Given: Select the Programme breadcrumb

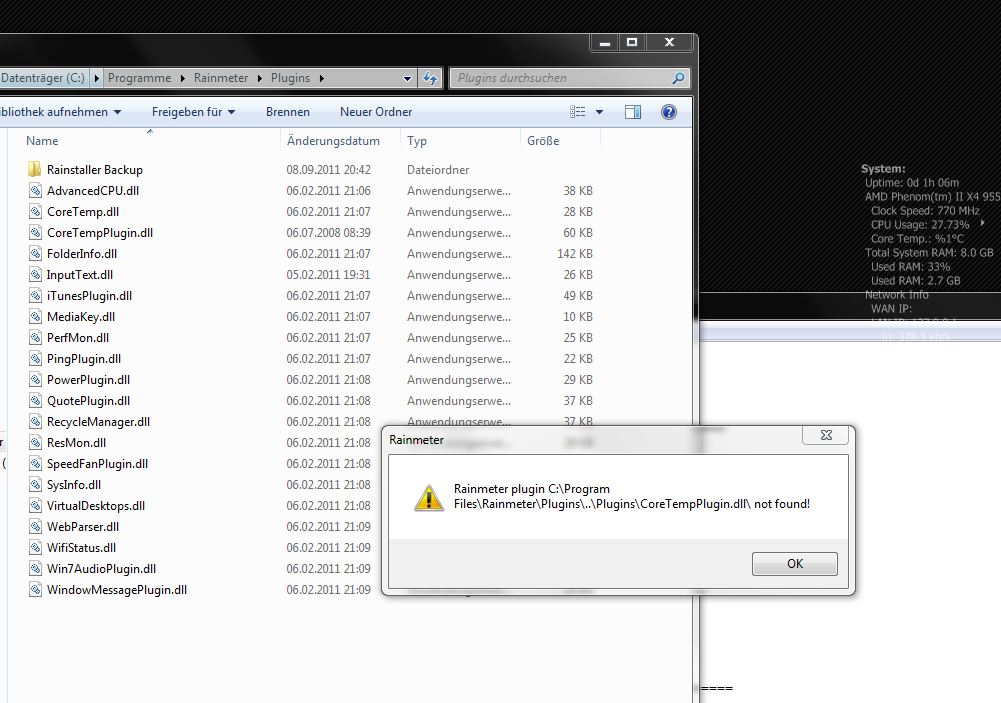Looking at the screenshot, I should 139,78.
